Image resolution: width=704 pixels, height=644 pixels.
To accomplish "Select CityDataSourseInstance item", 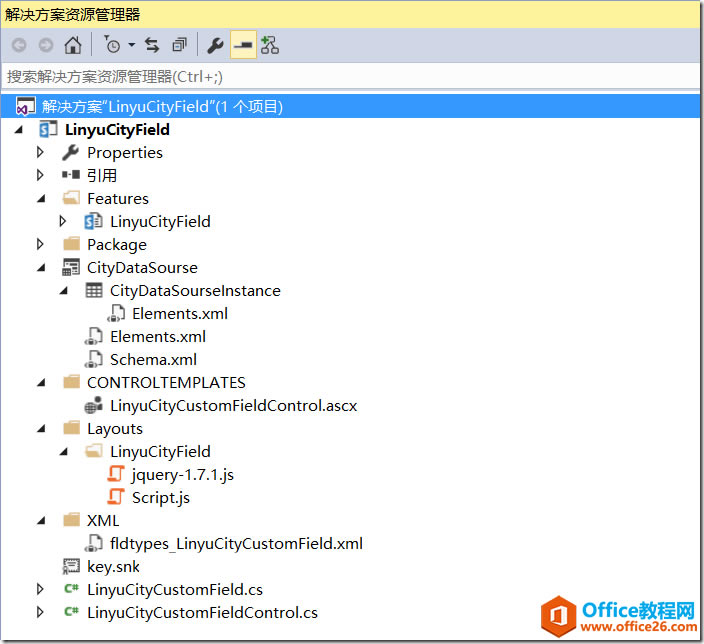I will (195, 291).
